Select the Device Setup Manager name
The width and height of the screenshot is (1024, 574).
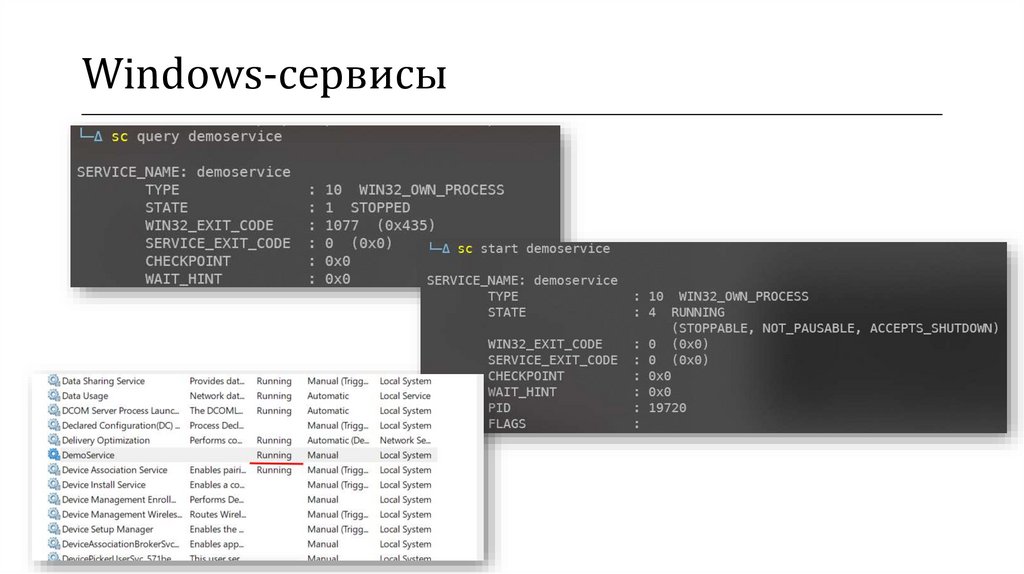(108, 530)
